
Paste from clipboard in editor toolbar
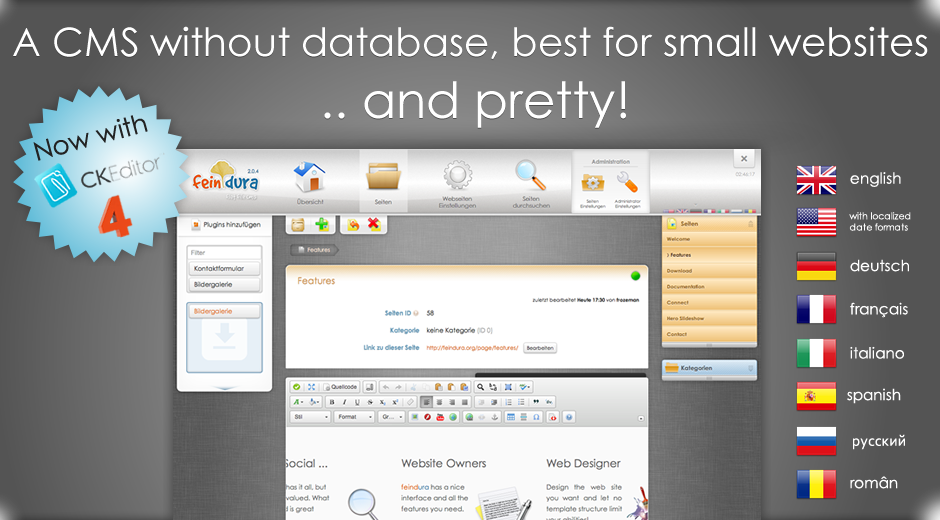coord(438,387)
